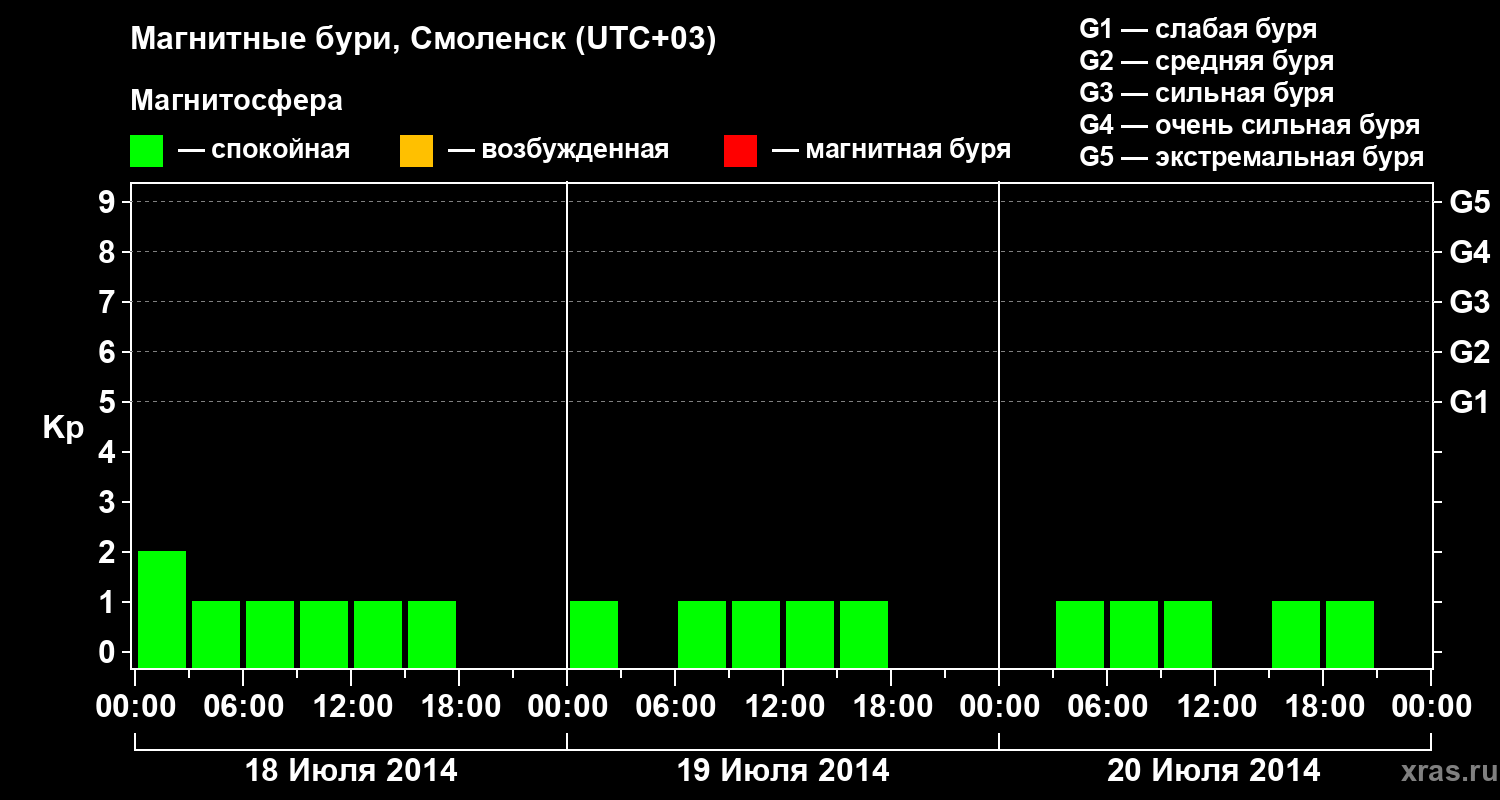Click the '18 Июля 2014' date label
Screen dimensions: 1500x800
pos(351,771)
